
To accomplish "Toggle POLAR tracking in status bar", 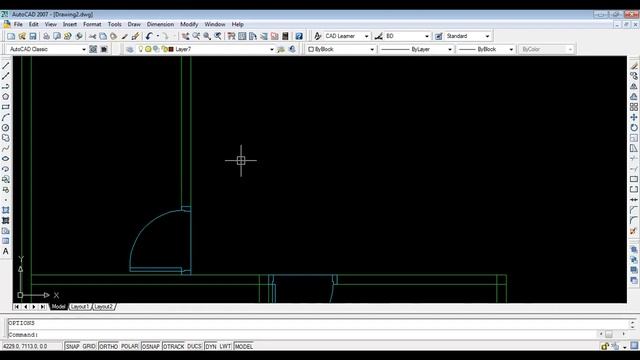I will pyautogui.click(x=129, y=346).
